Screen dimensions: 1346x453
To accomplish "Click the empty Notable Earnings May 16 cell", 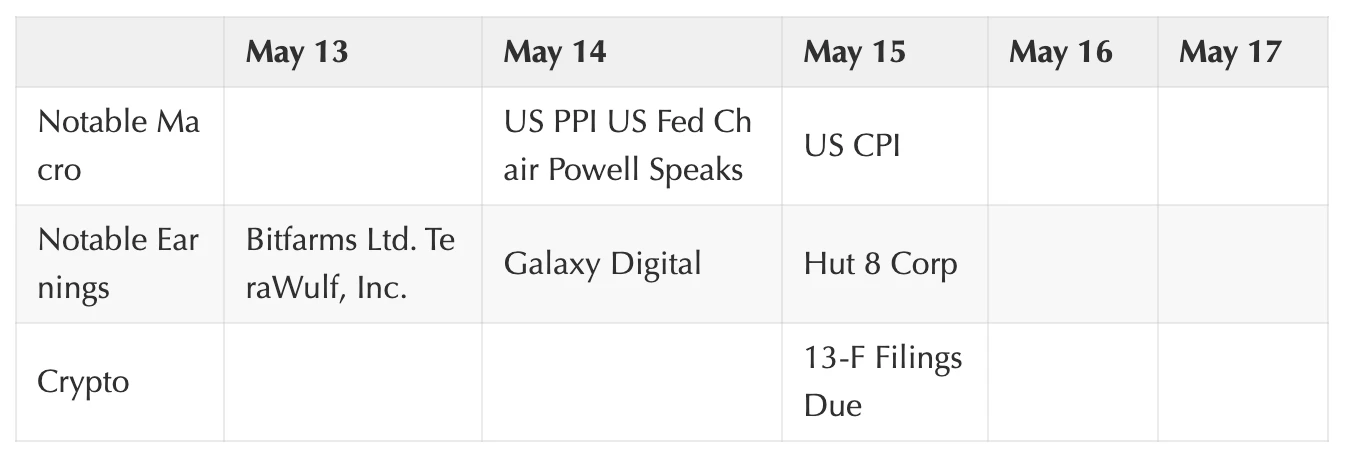I will click(1072, 264).
